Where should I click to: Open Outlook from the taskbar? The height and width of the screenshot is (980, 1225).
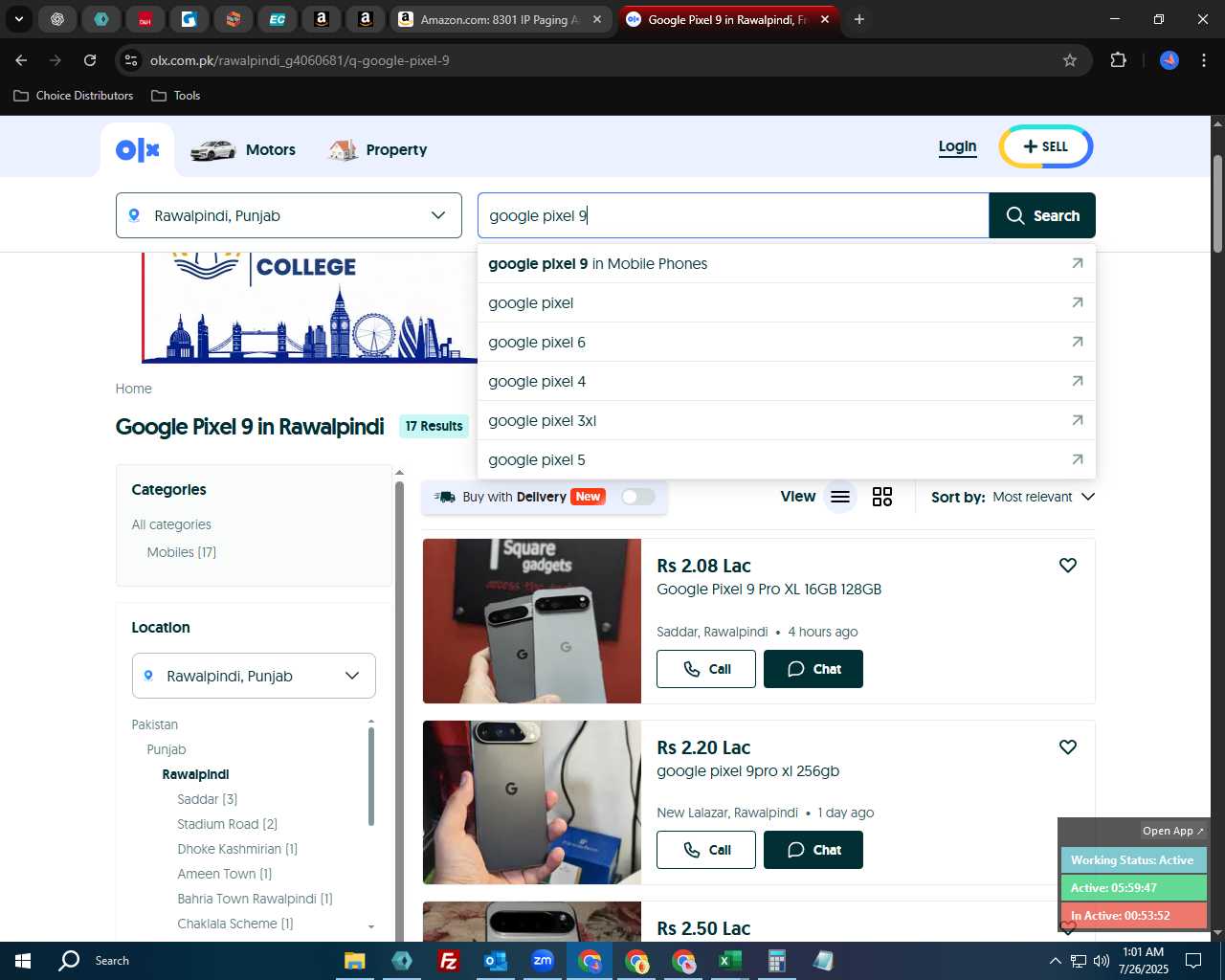pyautogui.click(x=496, y=961)
